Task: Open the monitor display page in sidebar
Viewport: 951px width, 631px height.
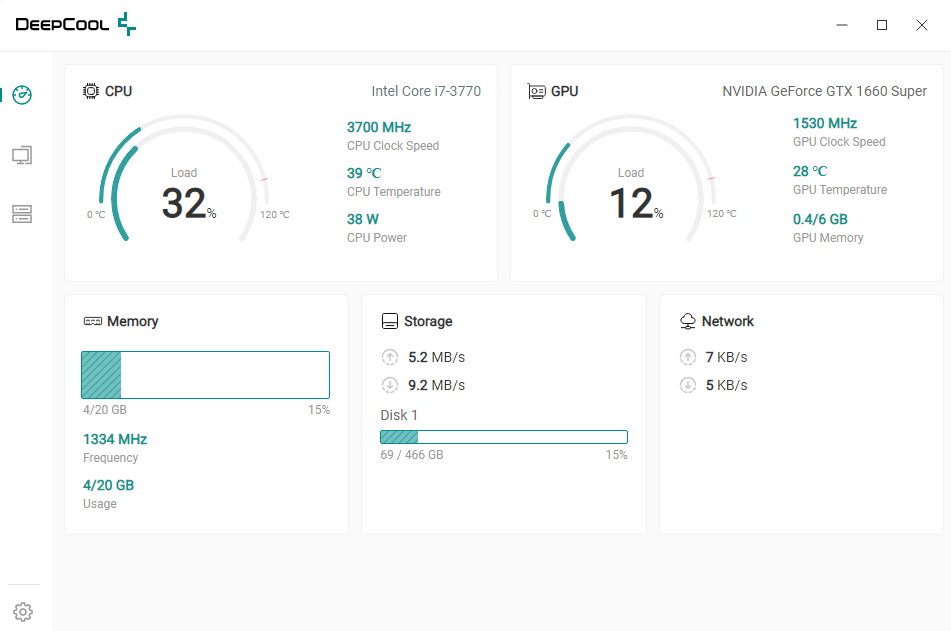Action: point(22,155)
